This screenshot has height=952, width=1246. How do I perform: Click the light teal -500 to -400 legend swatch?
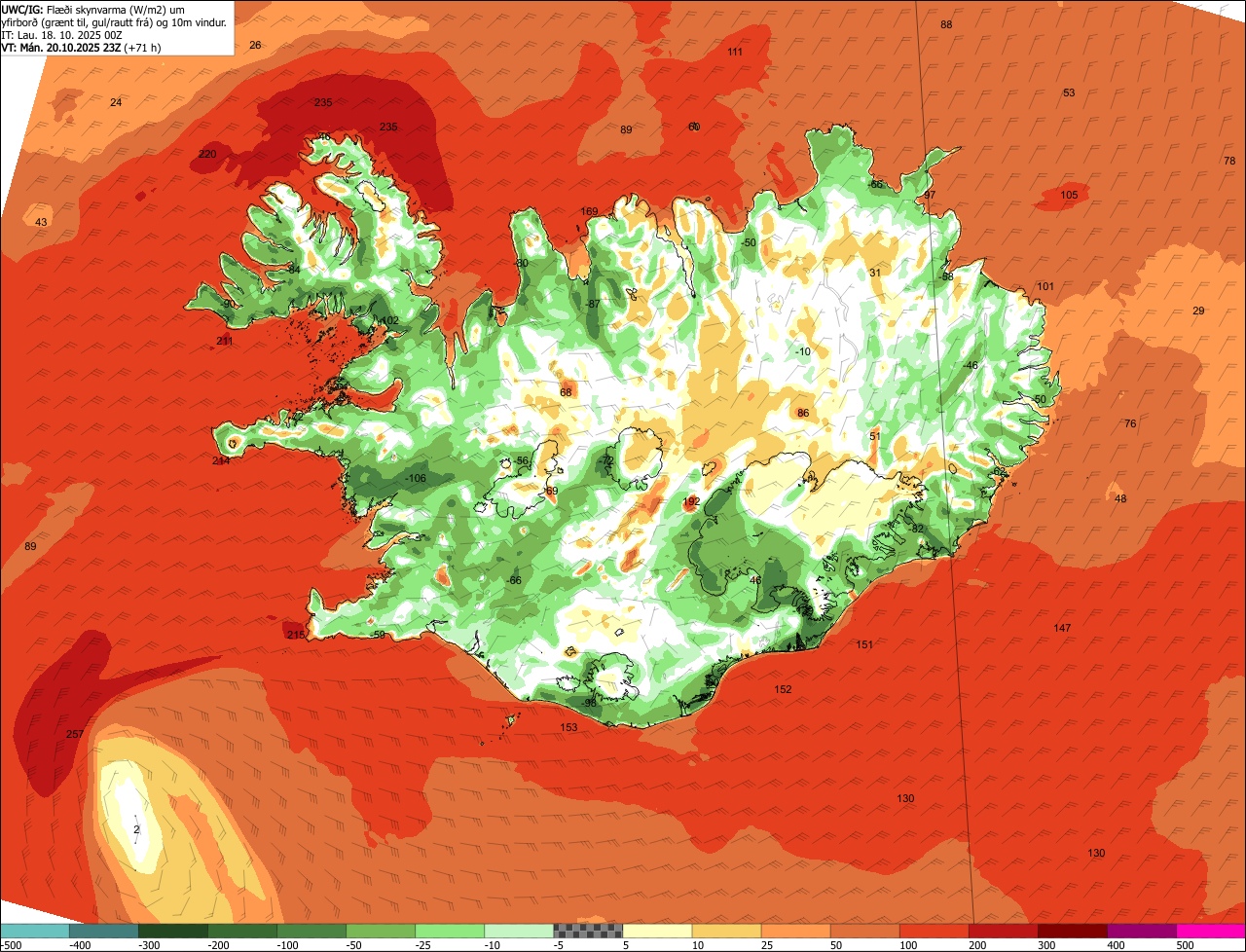(x=34, y=931)
